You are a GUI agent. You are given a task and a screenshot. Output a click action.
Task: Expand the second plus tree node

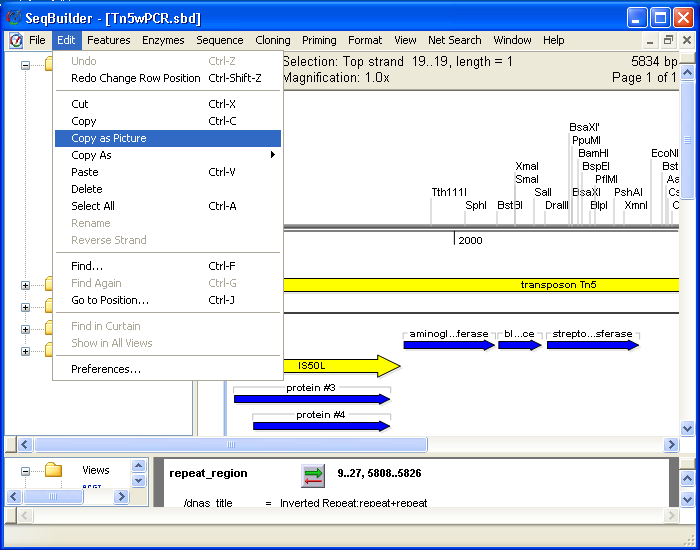coord(25,307)
